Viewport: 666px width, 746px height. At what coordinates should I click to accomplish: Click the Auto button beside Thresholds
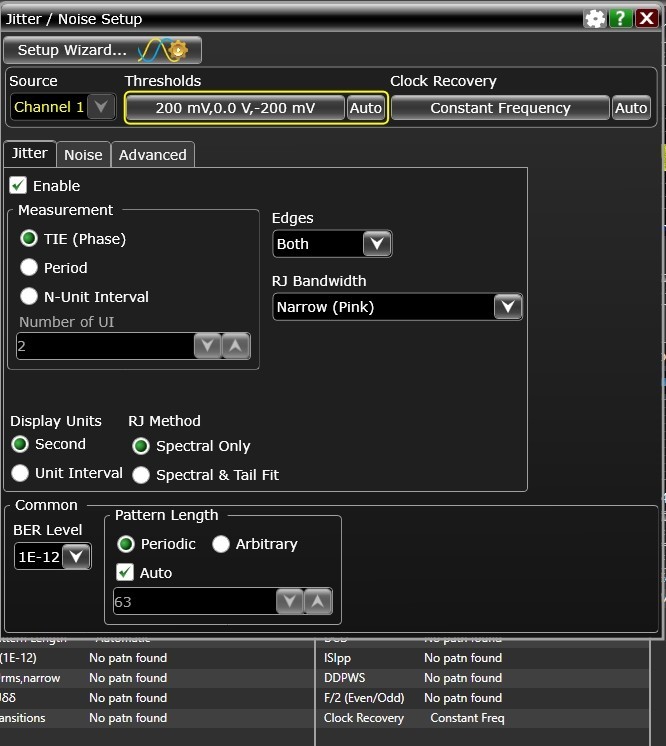point(366,108)
